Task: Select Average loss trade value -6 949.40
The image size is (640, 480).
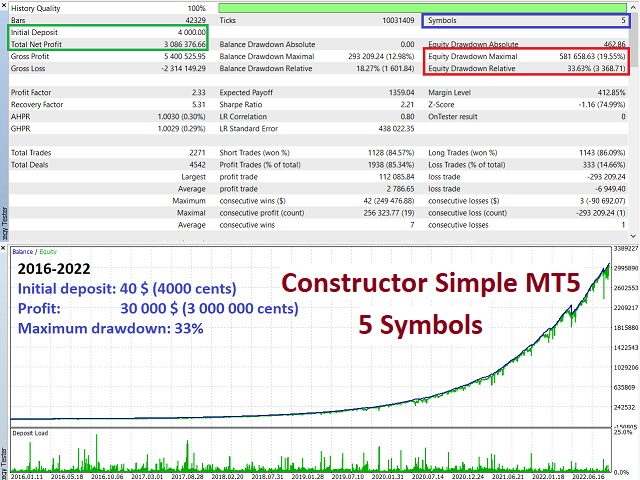Action: pos(610,189)
